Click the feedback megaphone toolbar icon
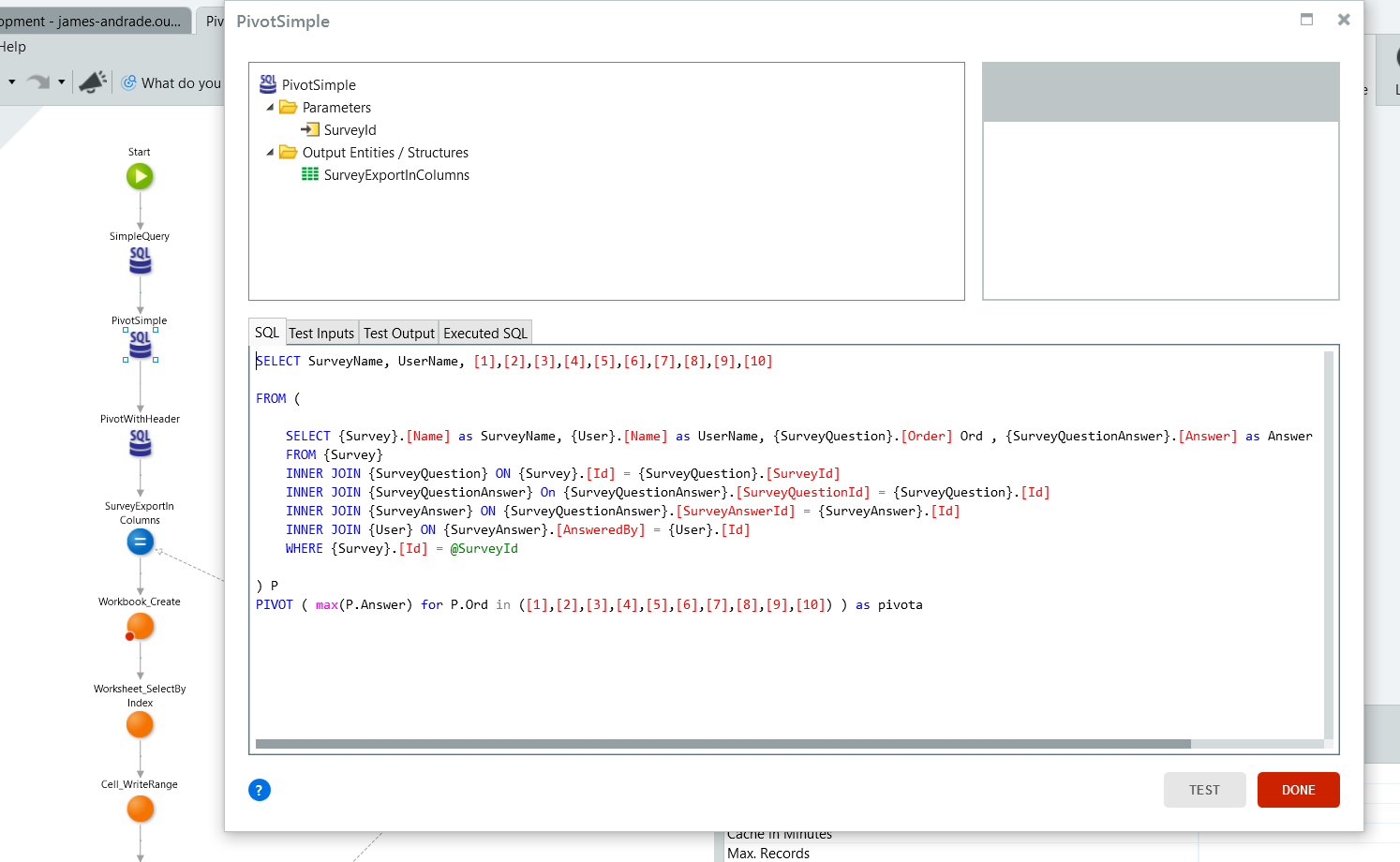The height and width of the screenshot is (862, 1400). [x=93, y=82]
